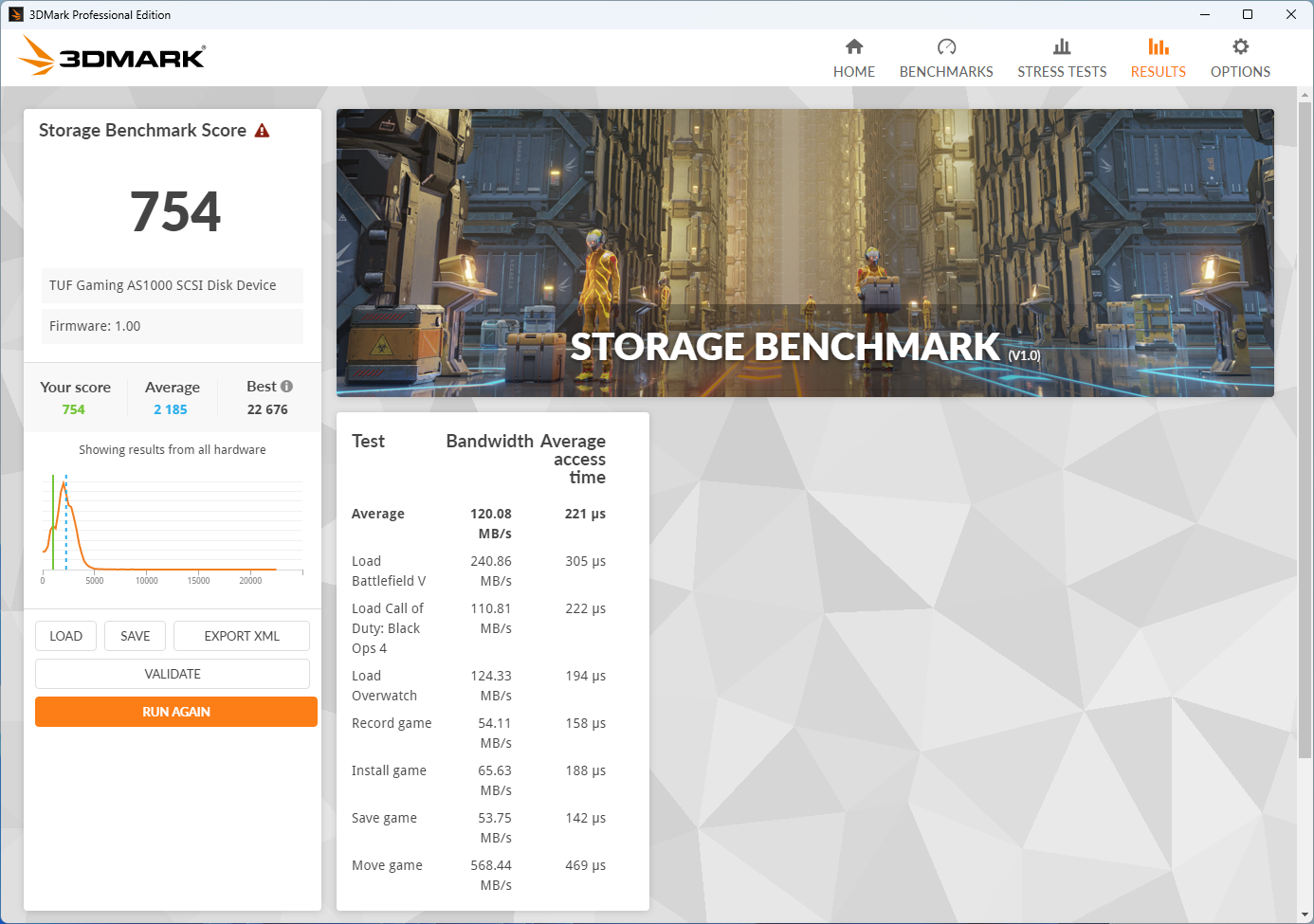
Task: Click the Options gear icon
Action: tap(1240, 46)
